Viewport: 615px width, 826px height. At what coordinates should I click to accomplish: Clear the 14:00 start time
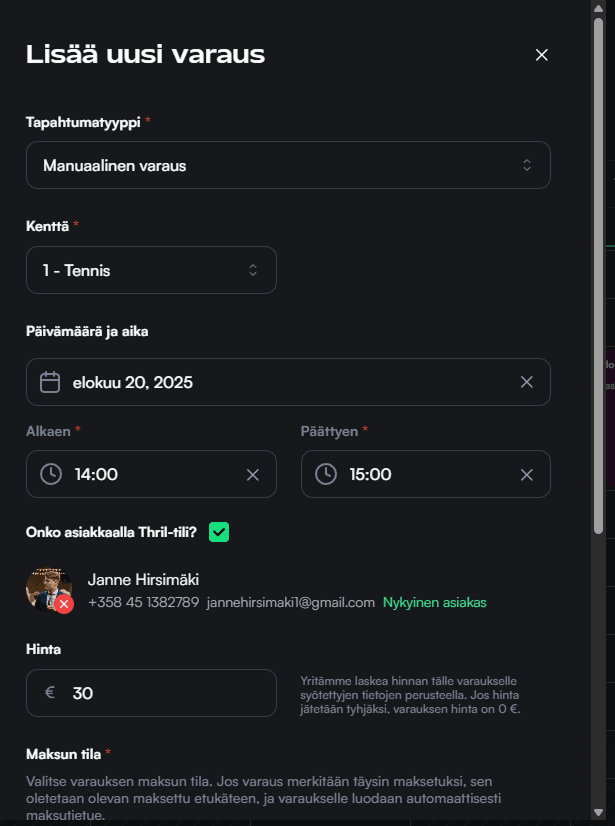tap(253, 474)
